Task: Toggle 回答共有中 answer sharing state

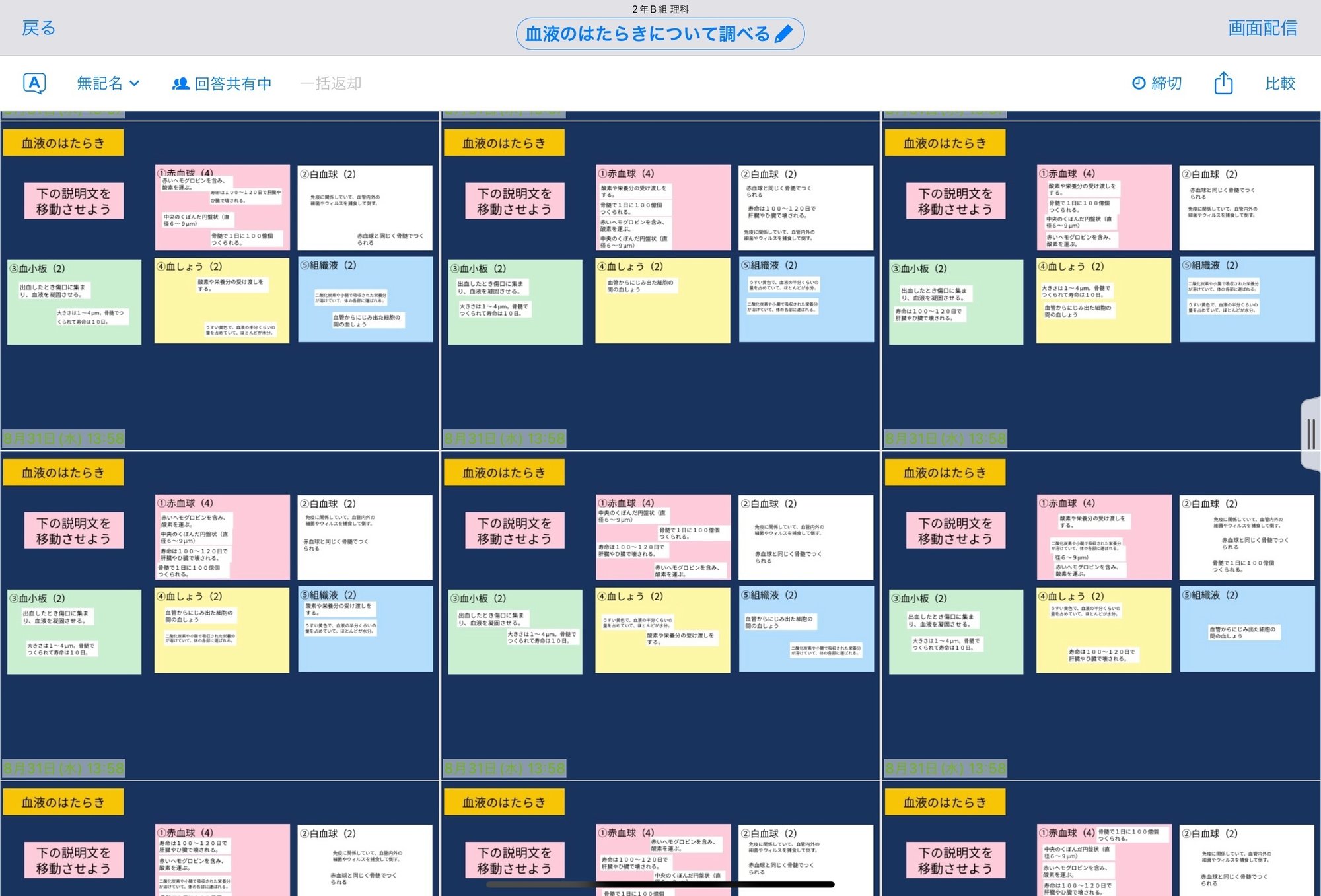Action: point(229,83)
